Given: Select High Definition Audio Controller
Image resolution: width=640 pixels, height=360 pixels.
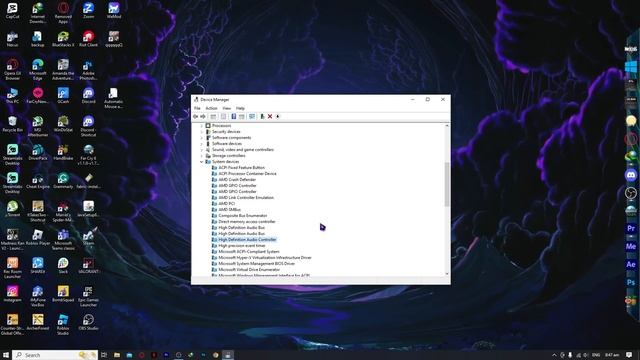Looking at the screenshot, I should click(x=247, y=240).
